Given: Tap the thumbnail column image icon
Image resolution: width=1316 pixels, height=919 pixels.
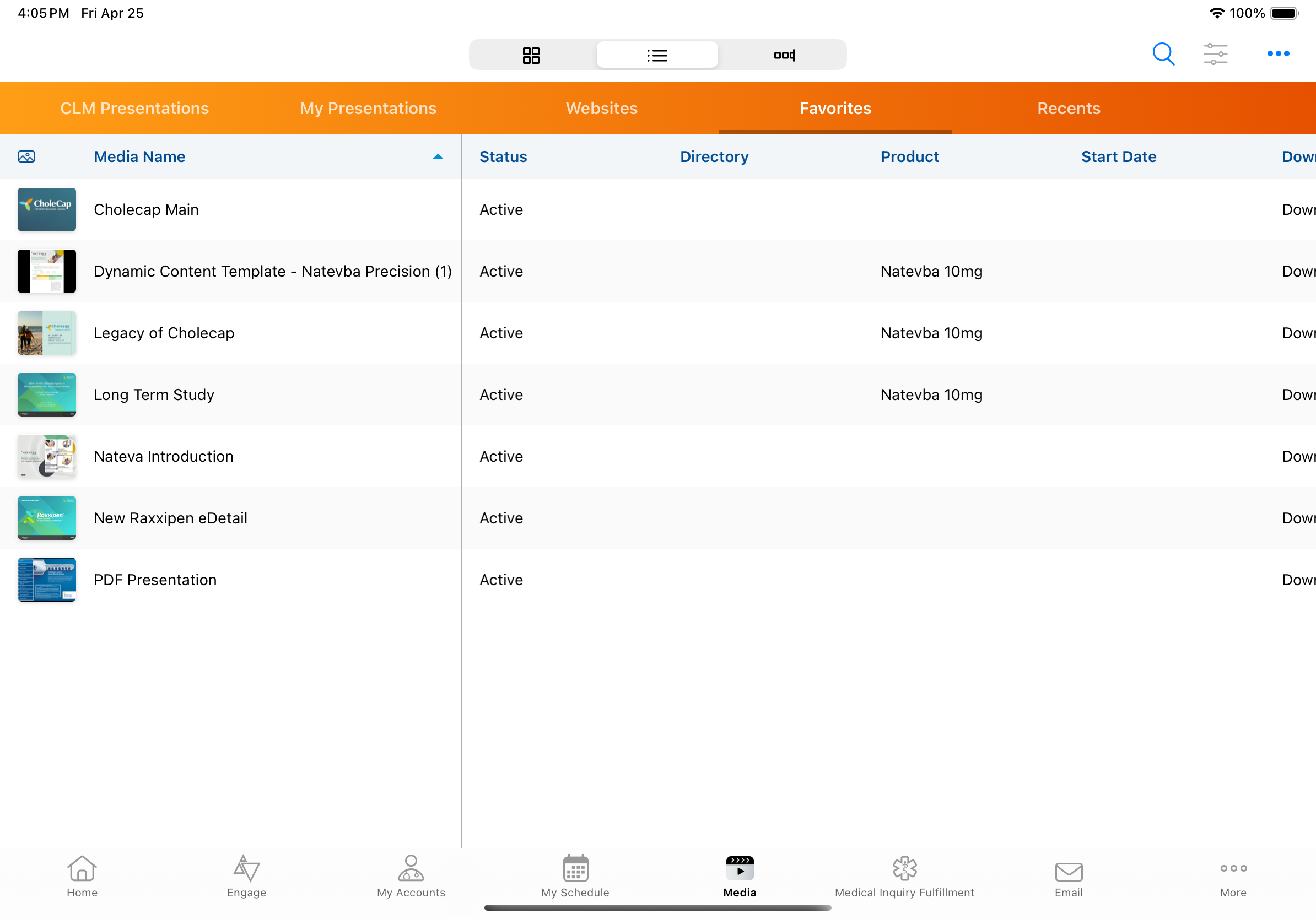Looking at the screenshot, I should (26, 156).
